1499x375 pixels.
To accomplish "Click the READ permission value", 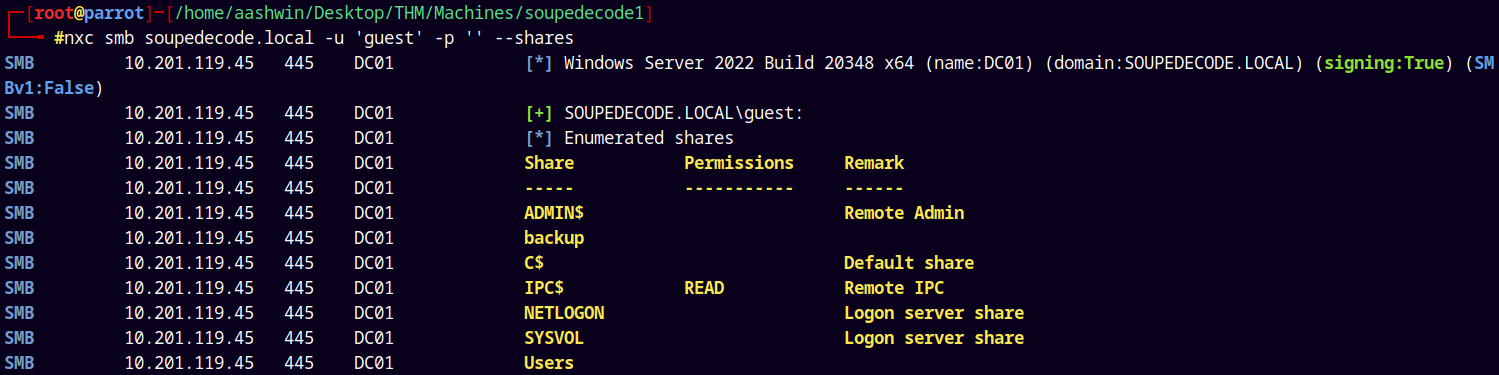I will pyautogui.click(x=704, y=288).
